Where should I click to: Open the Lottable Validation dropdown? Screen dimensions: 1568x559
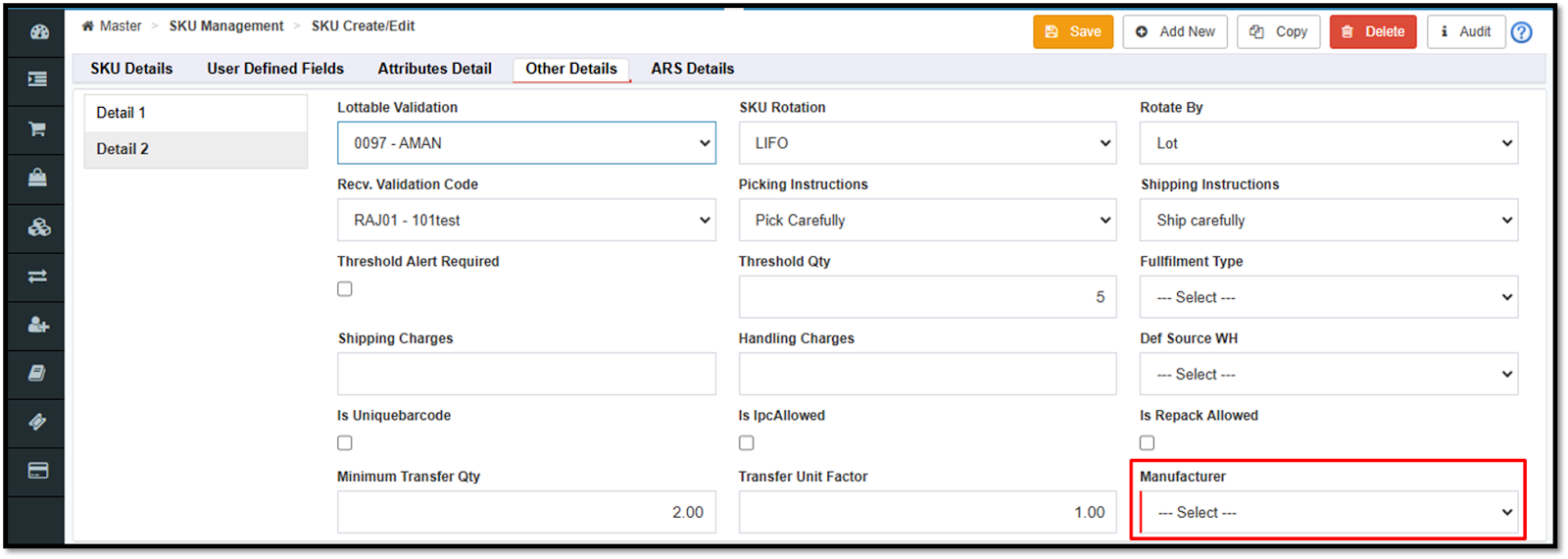526,143
